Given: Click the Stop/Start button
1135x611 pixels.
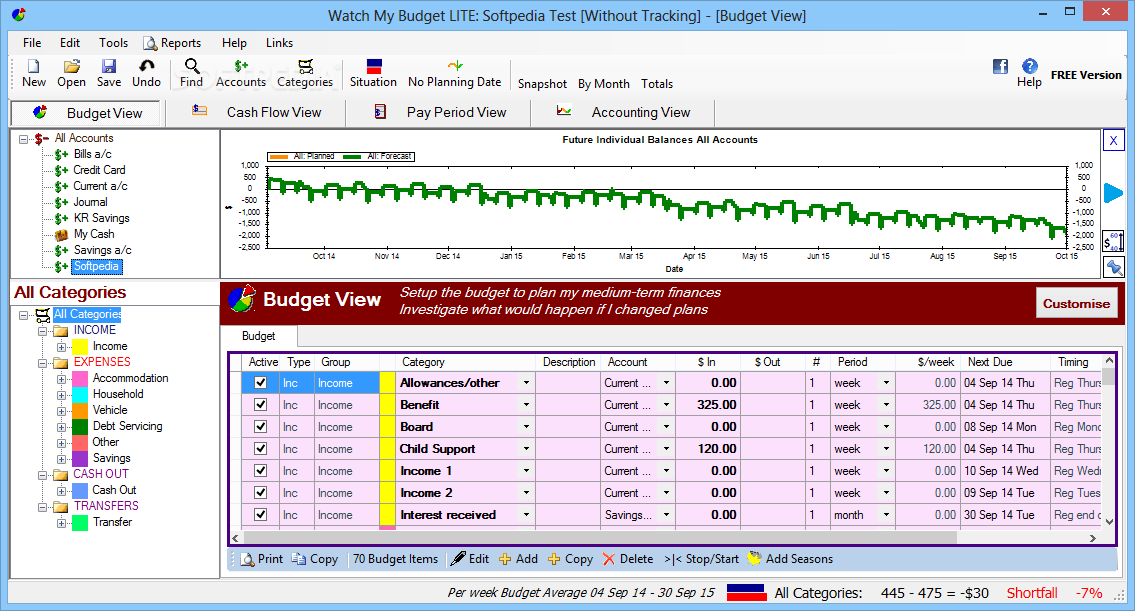Looking at the screenshot, I should pyautogui.click(x=701, y=559).
